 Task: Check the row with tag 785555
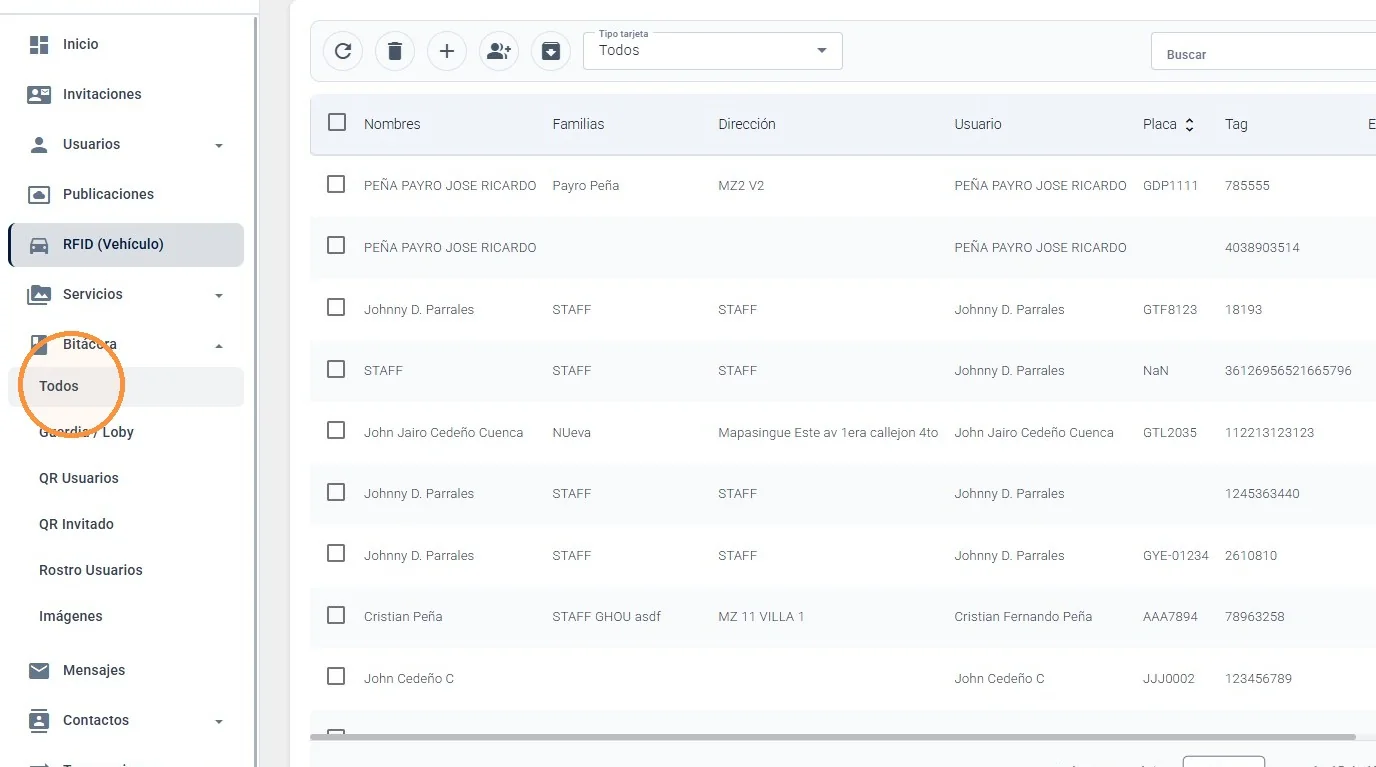pos(336,184)
